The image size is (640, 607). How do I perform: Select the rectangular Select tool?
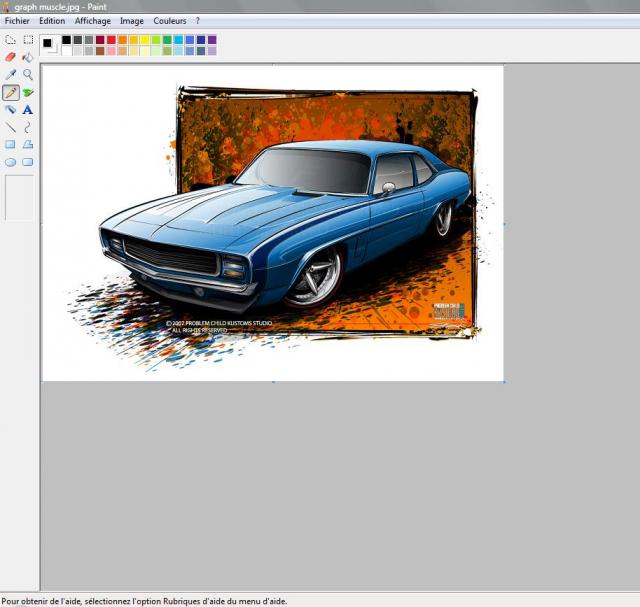pyautogui.click(x=28, y=40)
